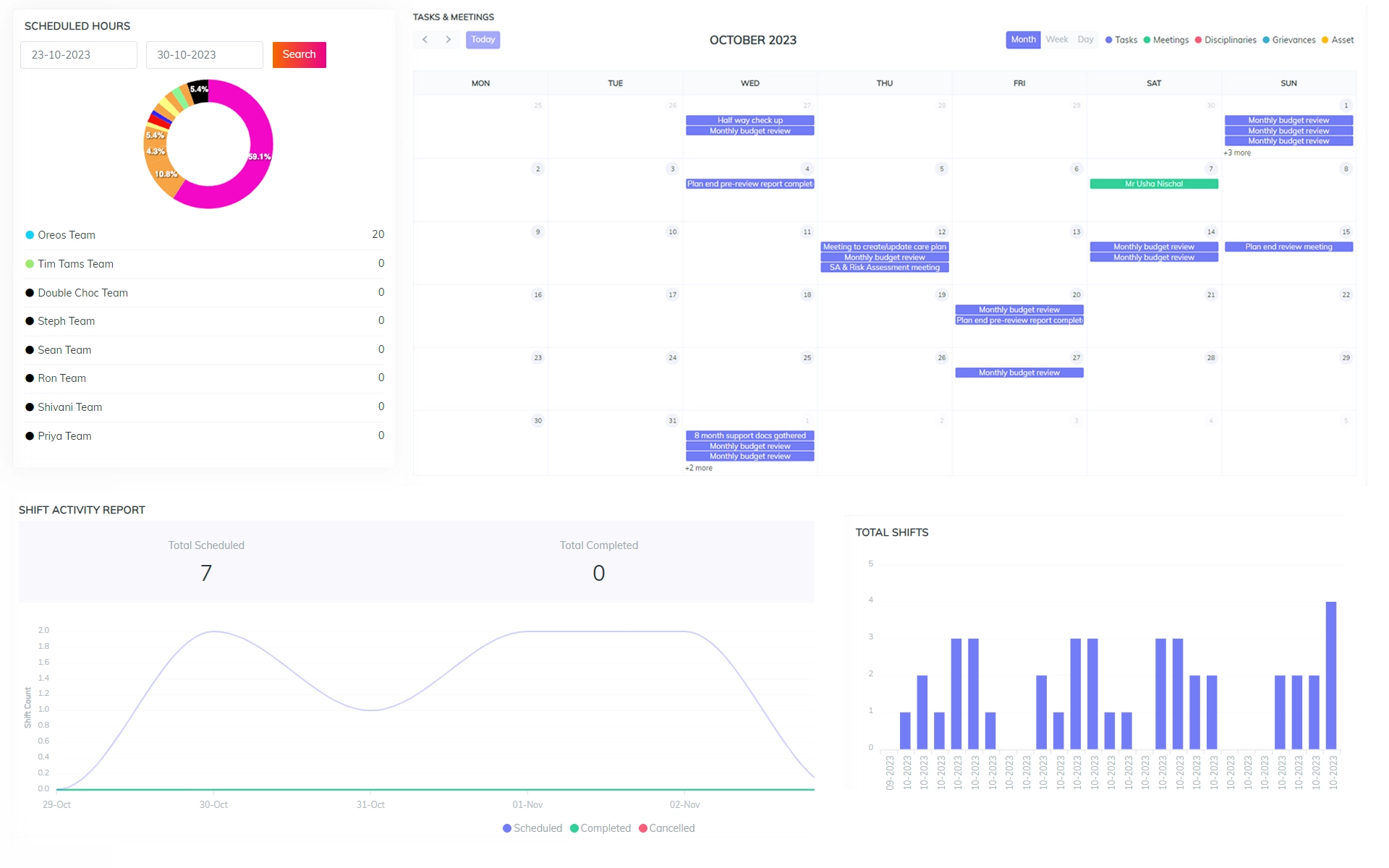Viewport: 1389px width, 868px height.
Task: Click the Tasks legend dot
Action: pos(1108,41)
